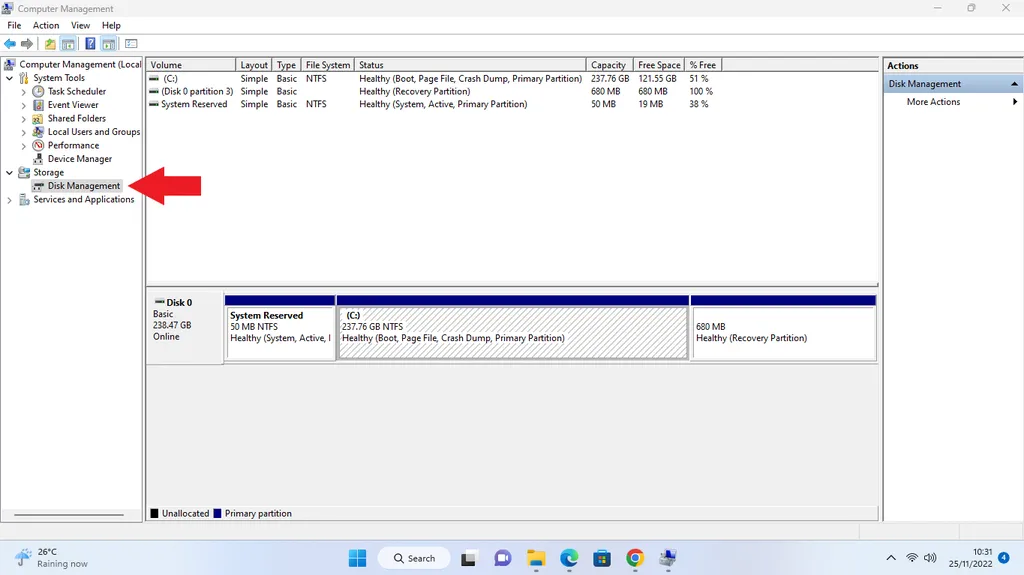The height and width of the screenshot is (575, 1024).
Task: Collapse the Storage tree node
Action: [x=10, y=172]
